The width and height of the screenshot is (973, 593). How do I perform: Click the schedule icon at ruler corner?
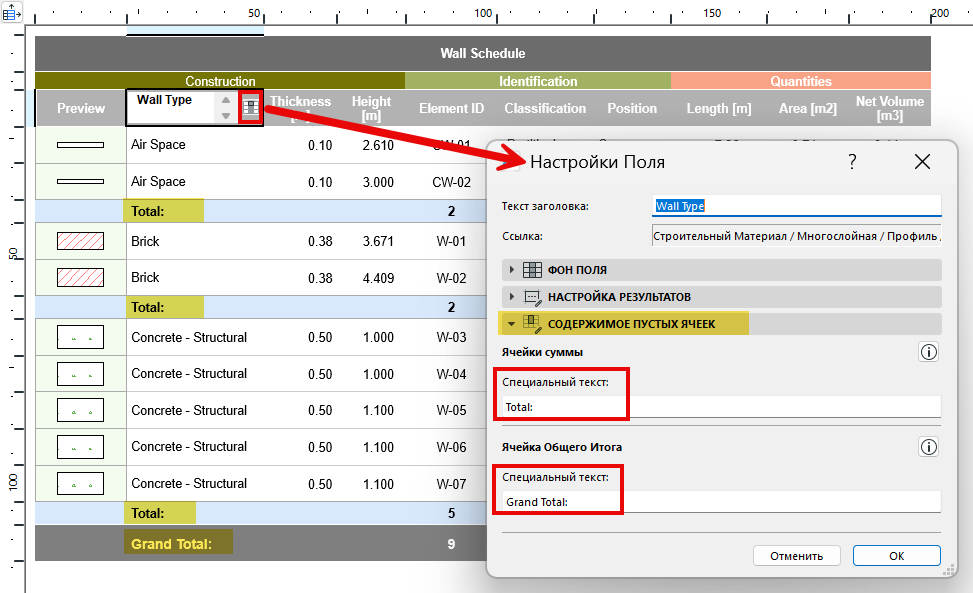point(11,11)
